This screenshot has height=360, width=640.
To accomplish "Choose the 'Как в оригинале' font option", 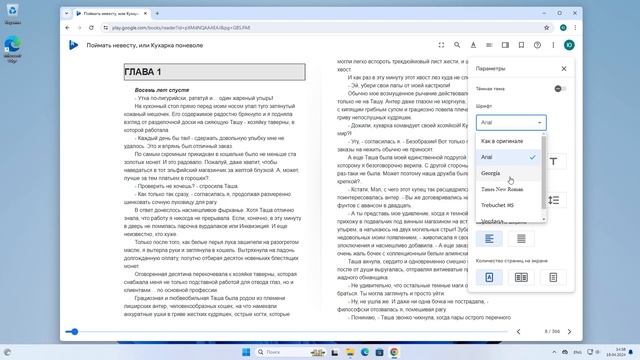I will tap(508, 141).
